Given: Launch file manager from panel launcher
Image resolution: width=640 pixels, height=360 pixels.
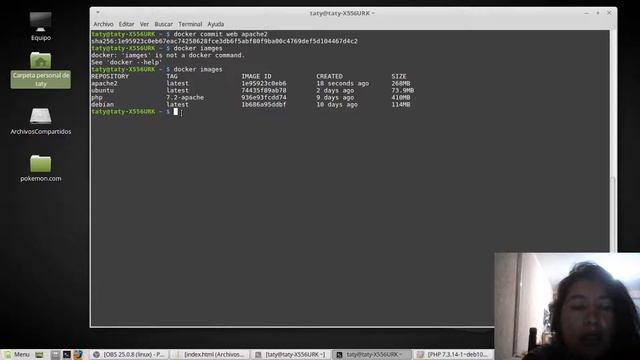Looking at the screenshot, I should tap(56, 355).
